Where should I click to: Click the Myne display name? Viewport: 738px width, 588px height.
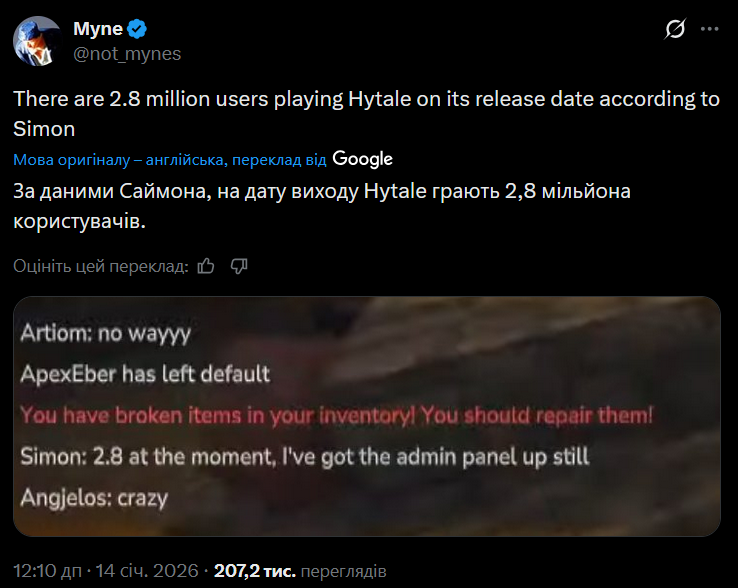97,30
